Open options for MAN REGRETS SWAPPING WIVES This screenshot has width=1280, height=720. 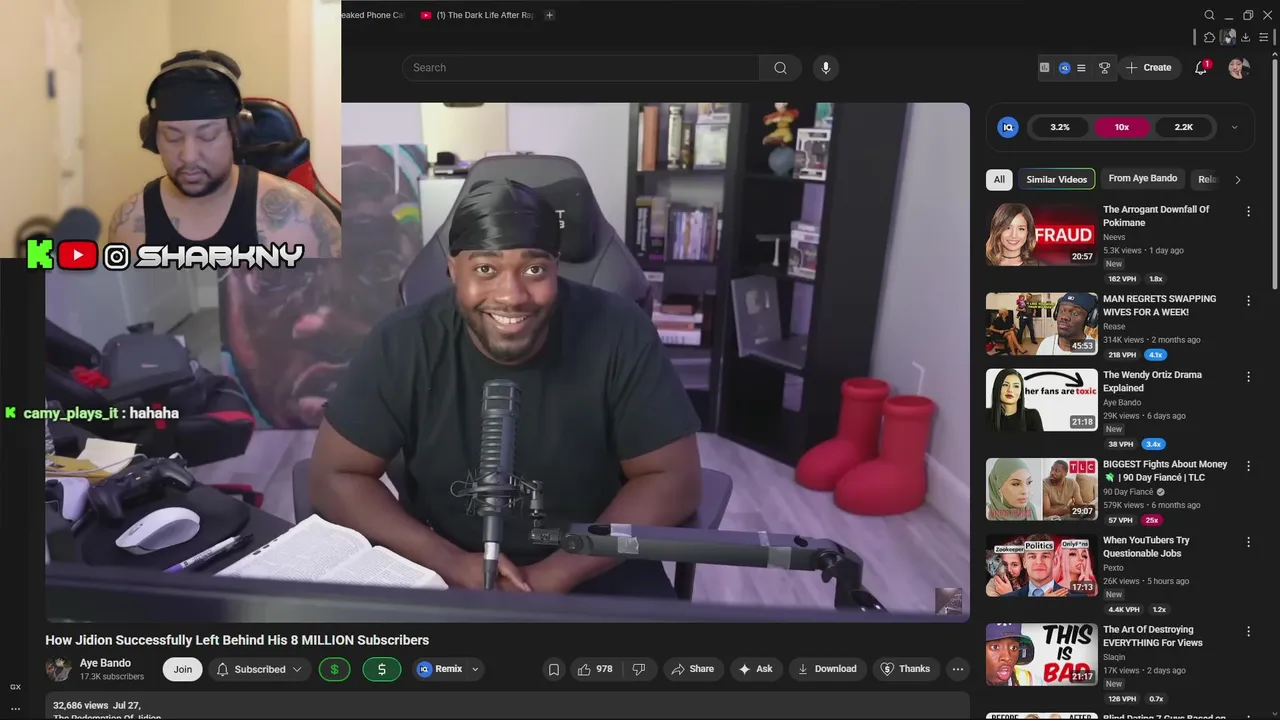pos(1248,300)
